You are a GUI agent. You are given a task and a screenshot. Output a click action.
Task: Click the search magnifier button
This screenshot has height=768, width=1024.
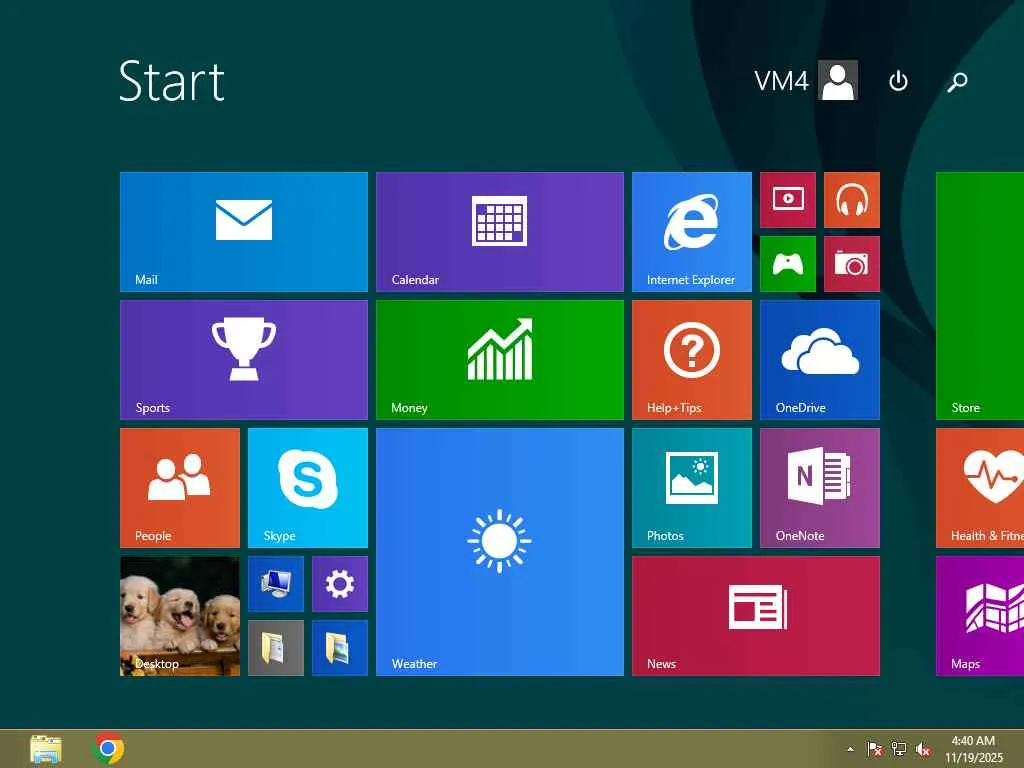(957, 81)
